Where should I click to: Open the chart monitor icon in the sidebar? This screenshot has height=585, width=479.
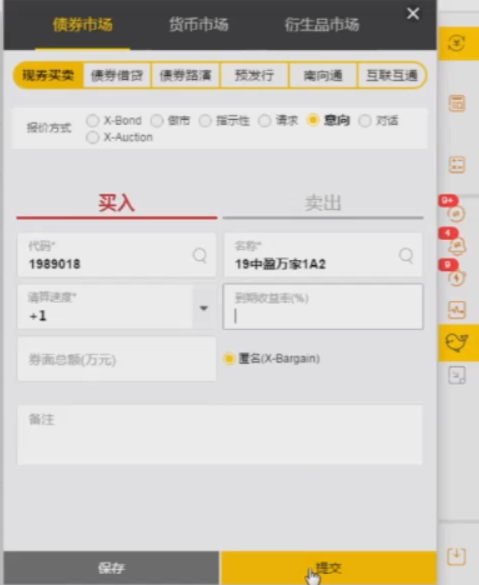tap(457, 310)
